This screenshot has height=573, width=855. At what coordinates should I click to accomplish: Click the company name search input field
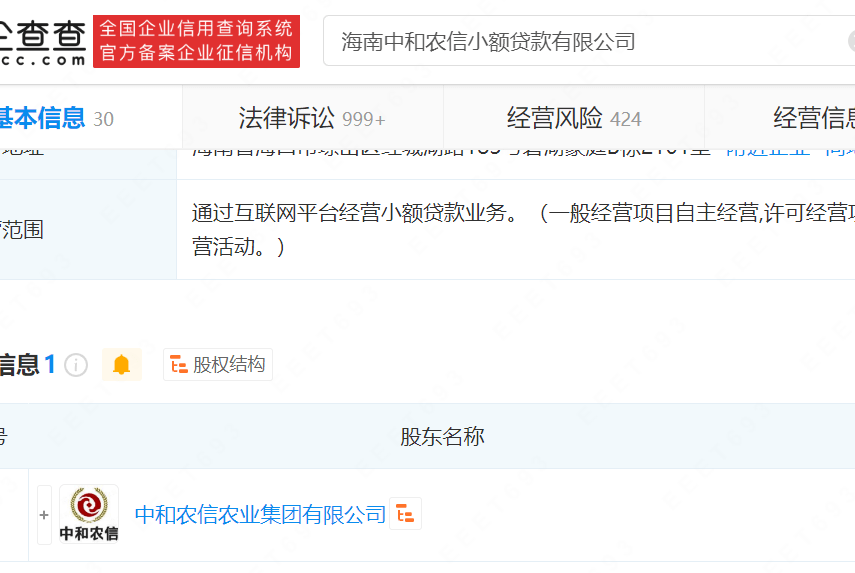coord(580,42)
